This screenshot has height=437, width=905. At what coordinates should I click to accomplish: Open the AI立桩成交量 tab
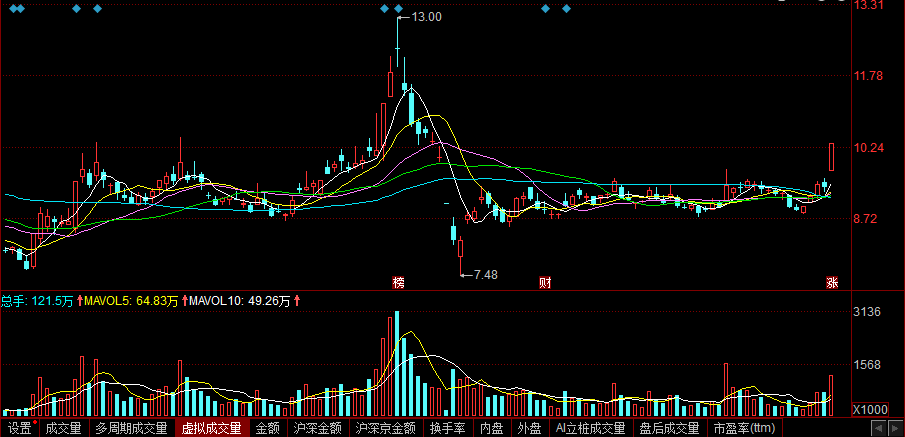(590, 428)
